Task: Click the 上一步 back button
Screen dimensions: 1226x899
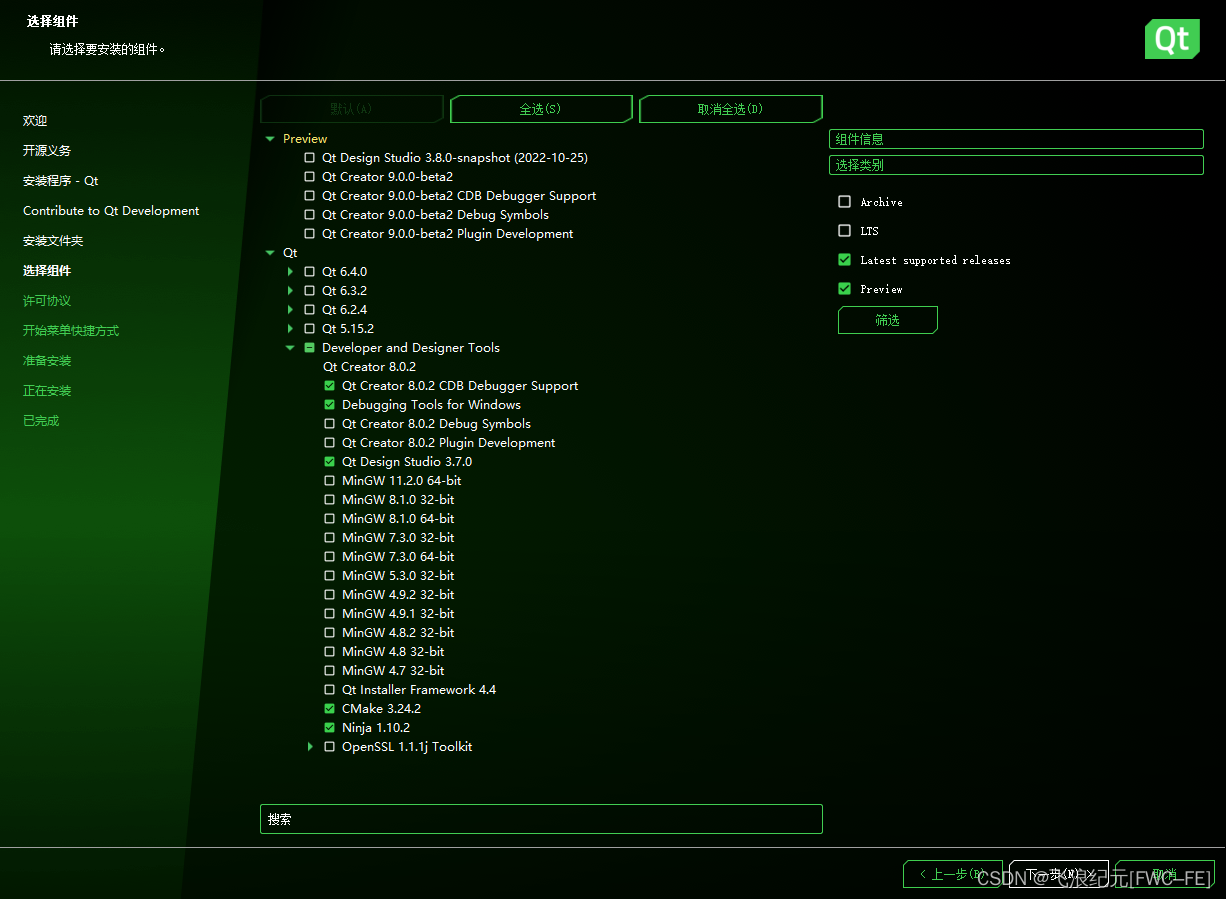Action: [952, 874]
